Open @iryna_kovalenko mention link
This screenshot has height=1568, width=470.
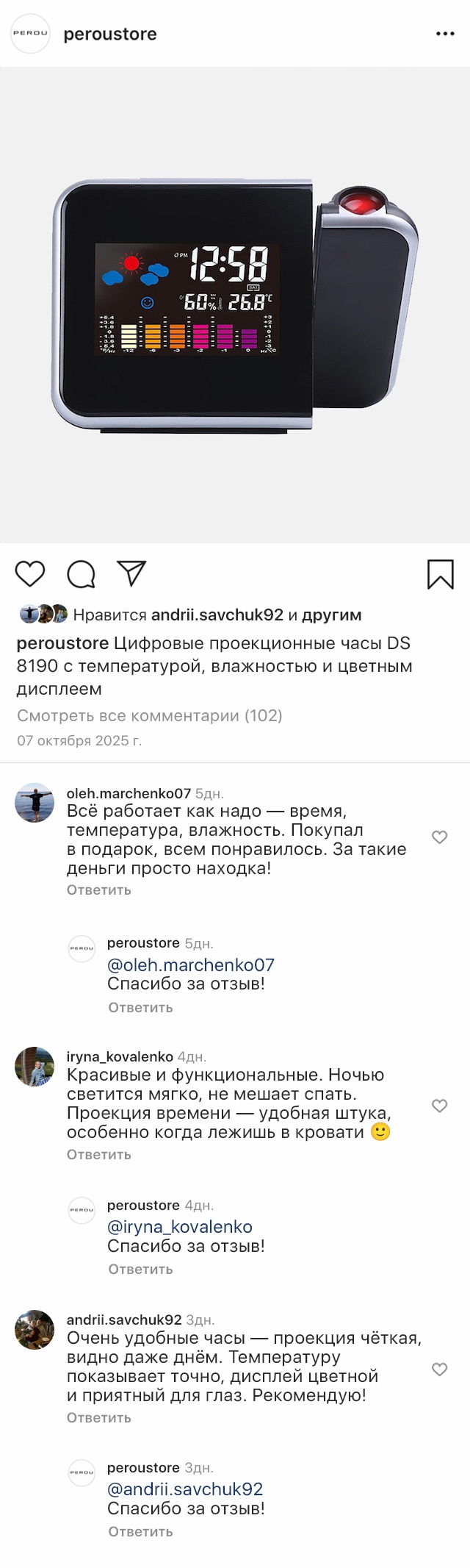180,1227
